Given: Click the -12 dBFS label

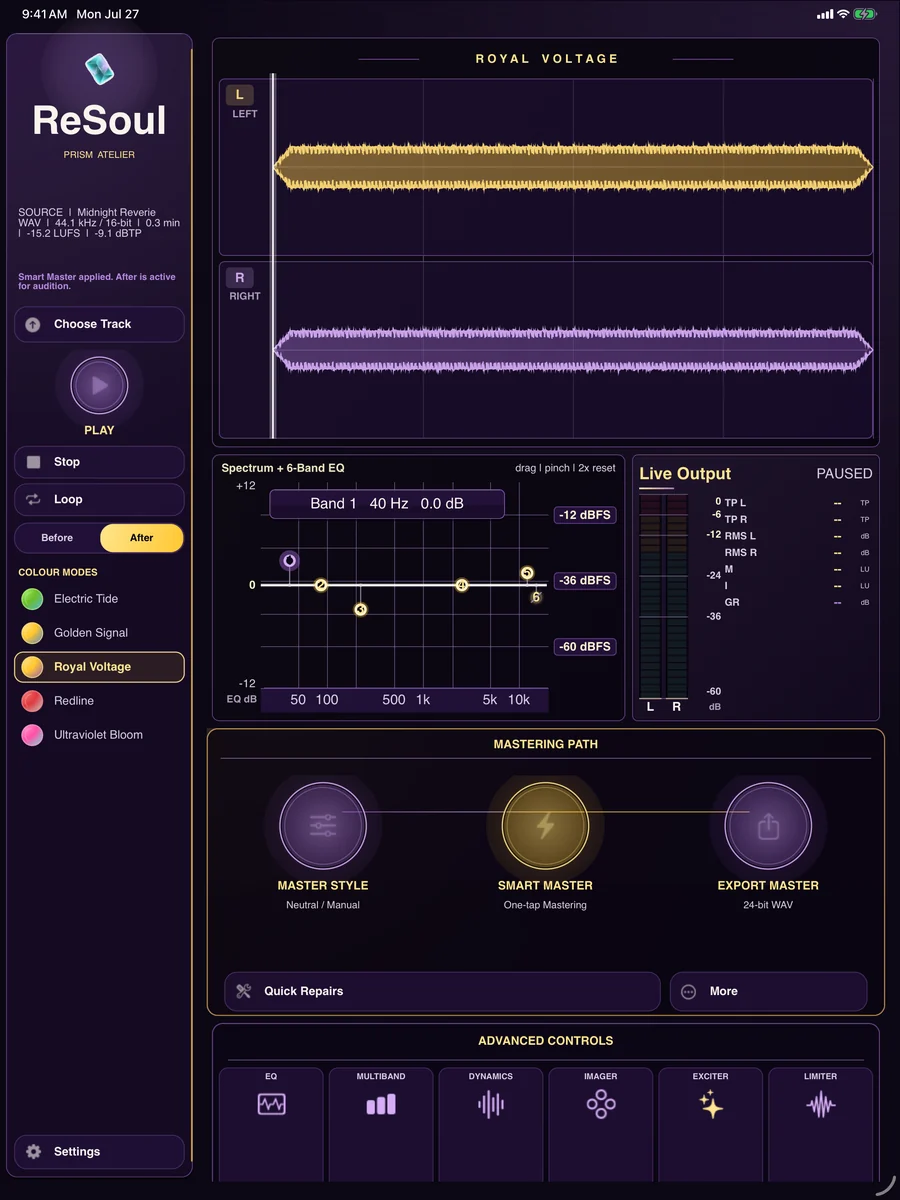Looking at the screenshot, I should (x=585, y=515).
